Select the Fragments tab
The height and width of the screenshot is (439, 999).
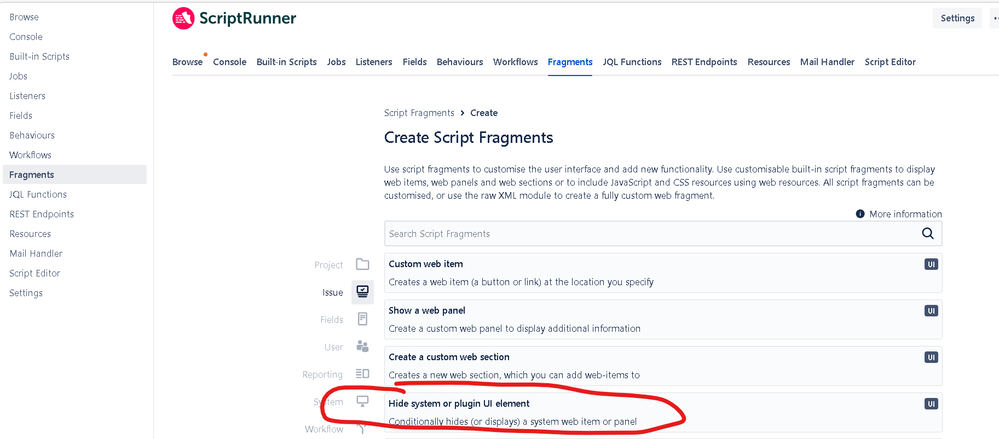coord(570,62)
